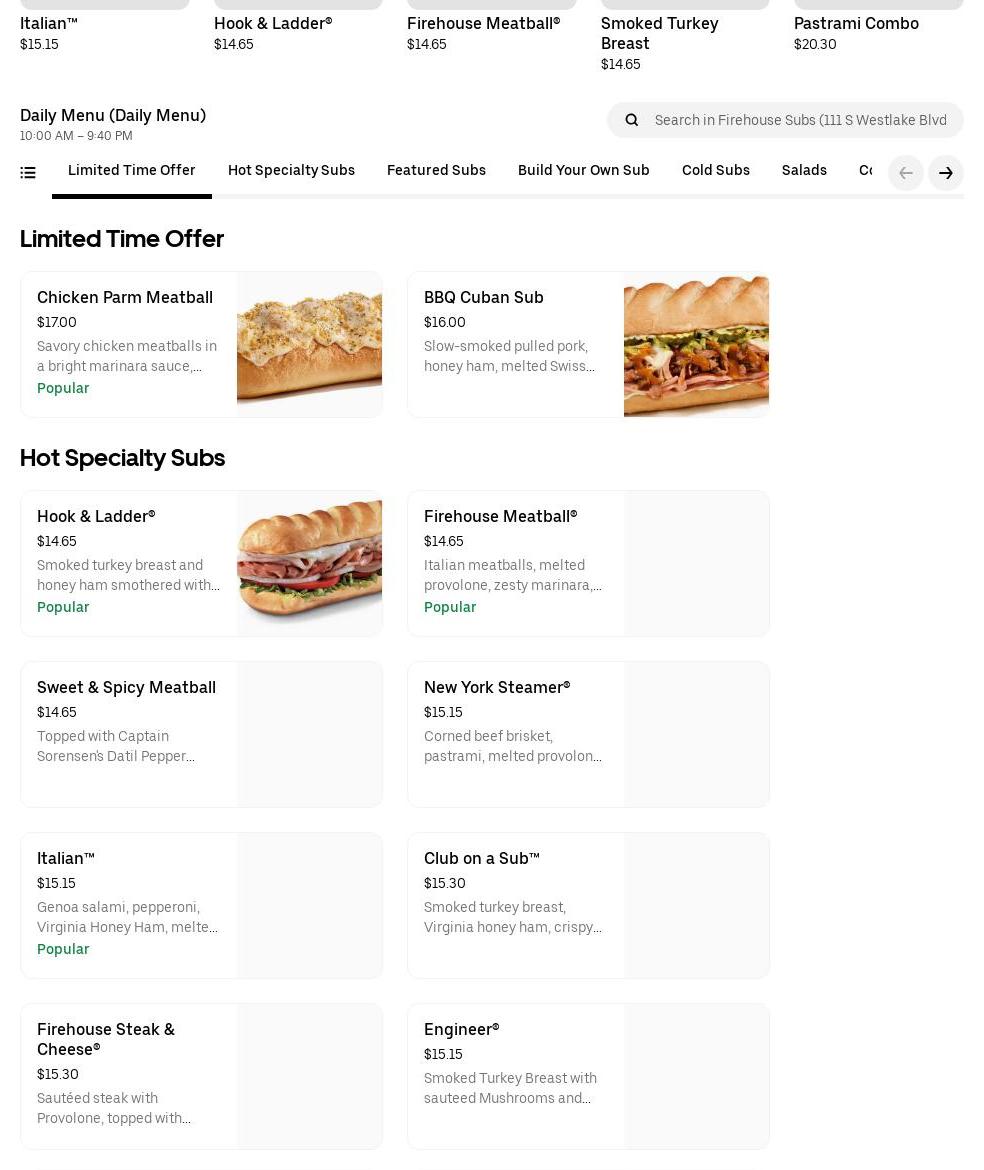Open the Build Your Own Sub tab

pos(583,170)
